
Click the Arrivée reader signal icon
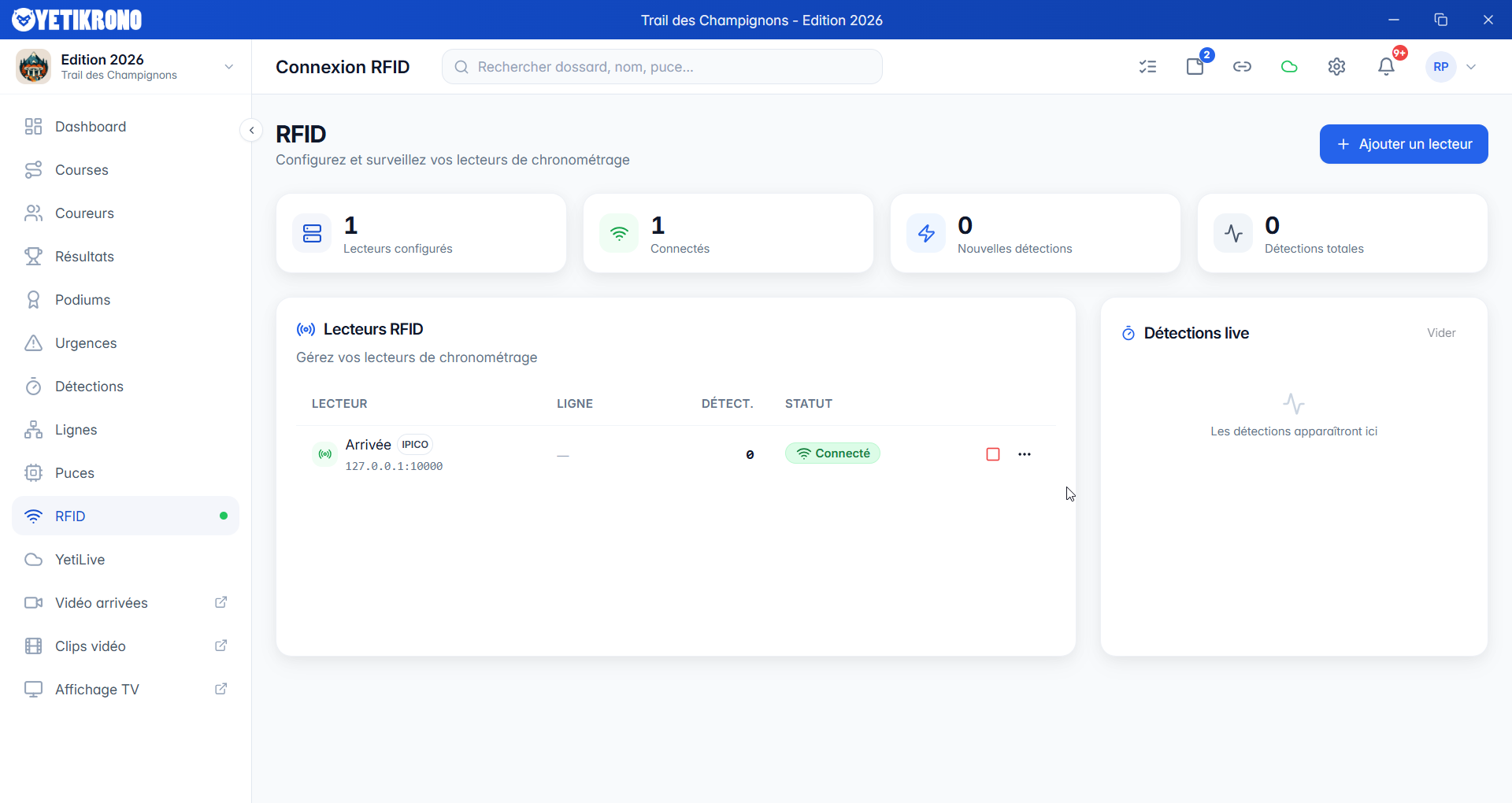(x=324, y=454)
